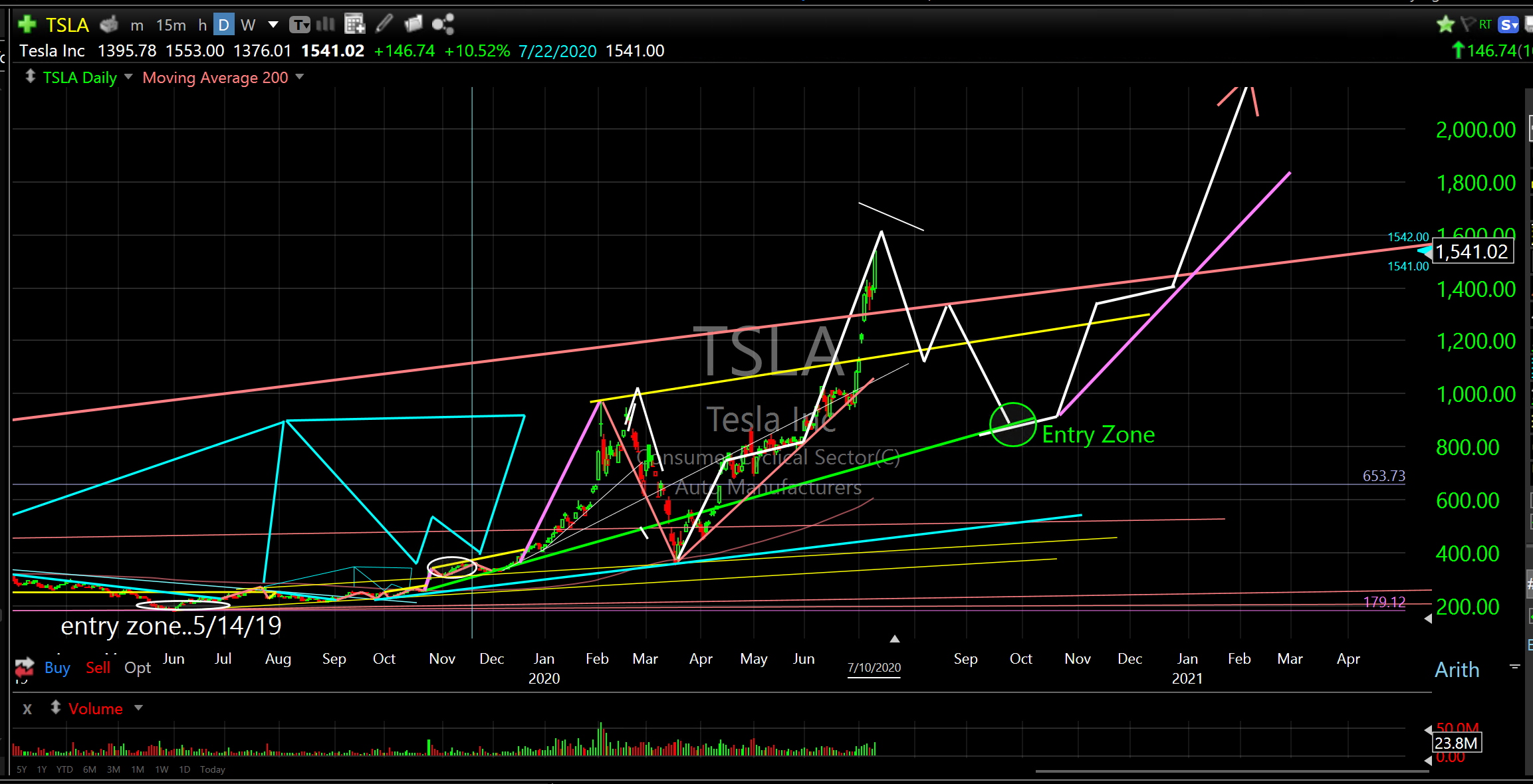Click the share chart icon
Screen dimensions: 1533x784
(x=443, y=25)
